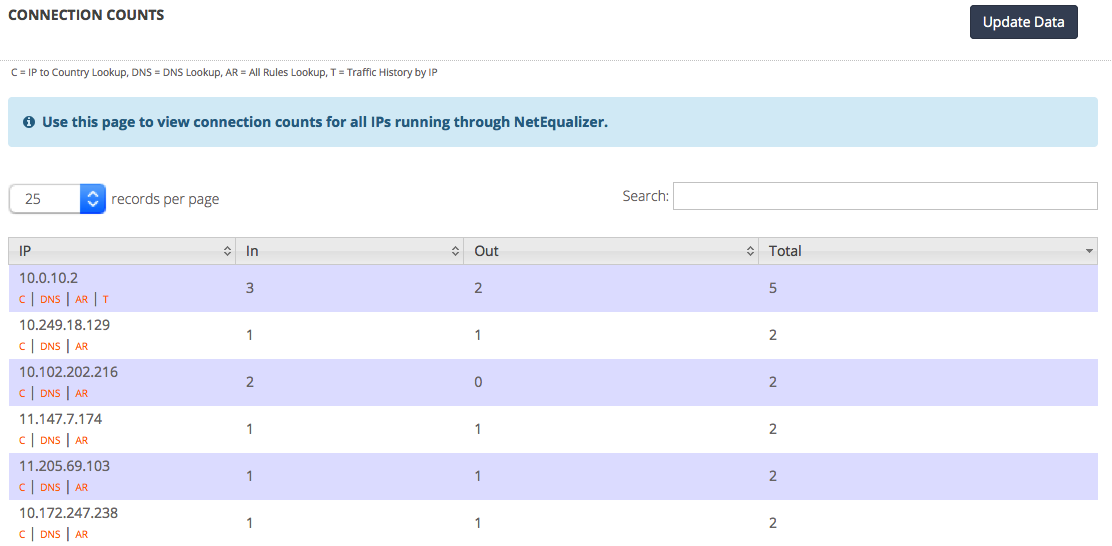Viewport: 1112px width, 546px height.
Task: Open country lookup (C) for 10.102.202.216
Action: [22, 394]
